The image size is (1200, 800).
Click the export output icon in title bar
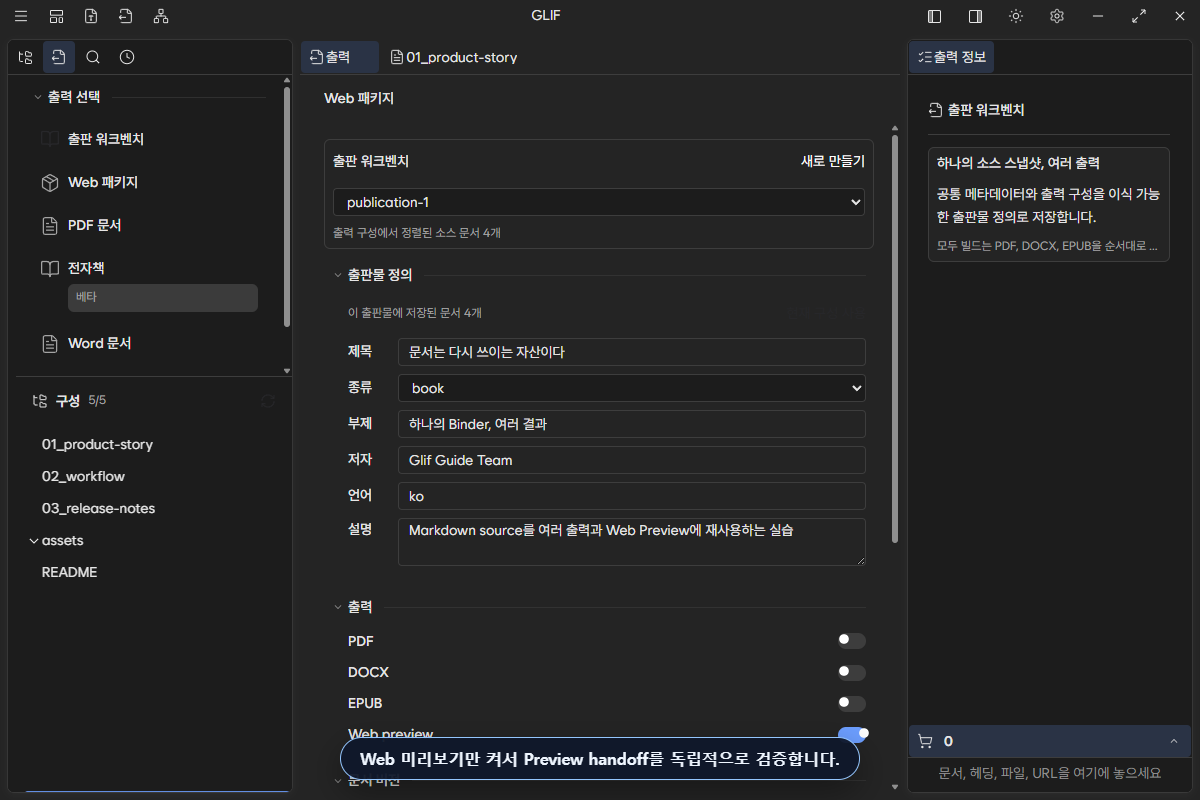pos(125,16)
